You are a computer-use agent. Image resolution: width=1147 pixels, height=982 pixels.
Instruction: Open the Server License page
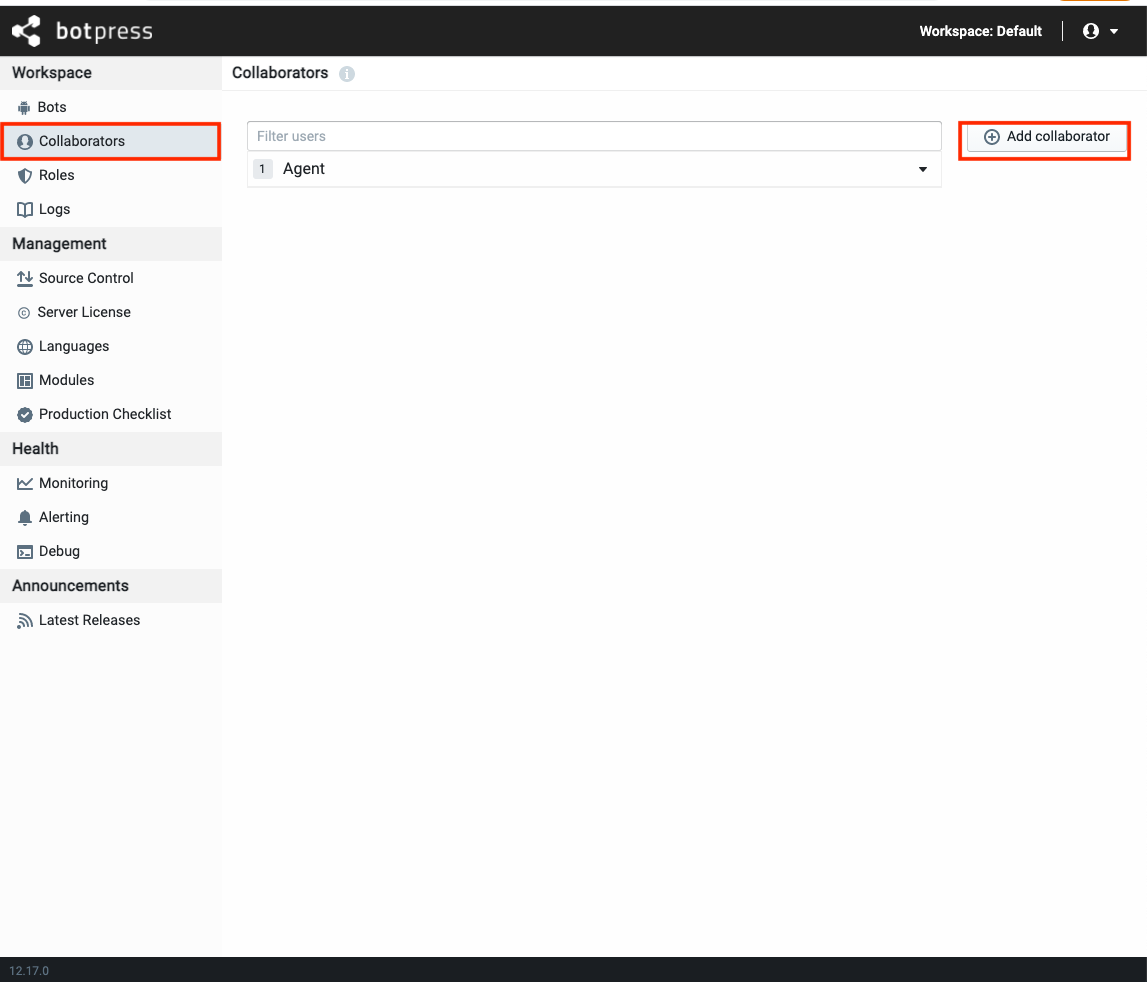click(84, 312)
